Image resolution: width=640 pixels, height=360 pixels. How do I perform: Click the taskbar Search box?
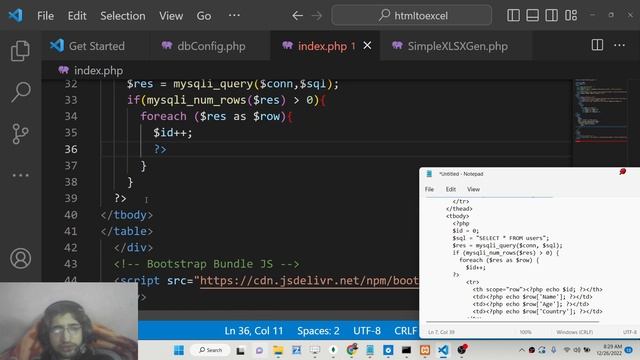210,350
